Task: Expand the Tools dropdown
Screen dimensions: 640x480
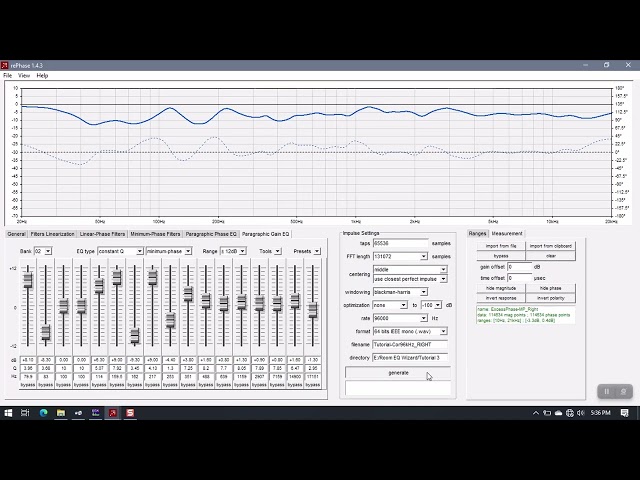Action: [278, 251]
